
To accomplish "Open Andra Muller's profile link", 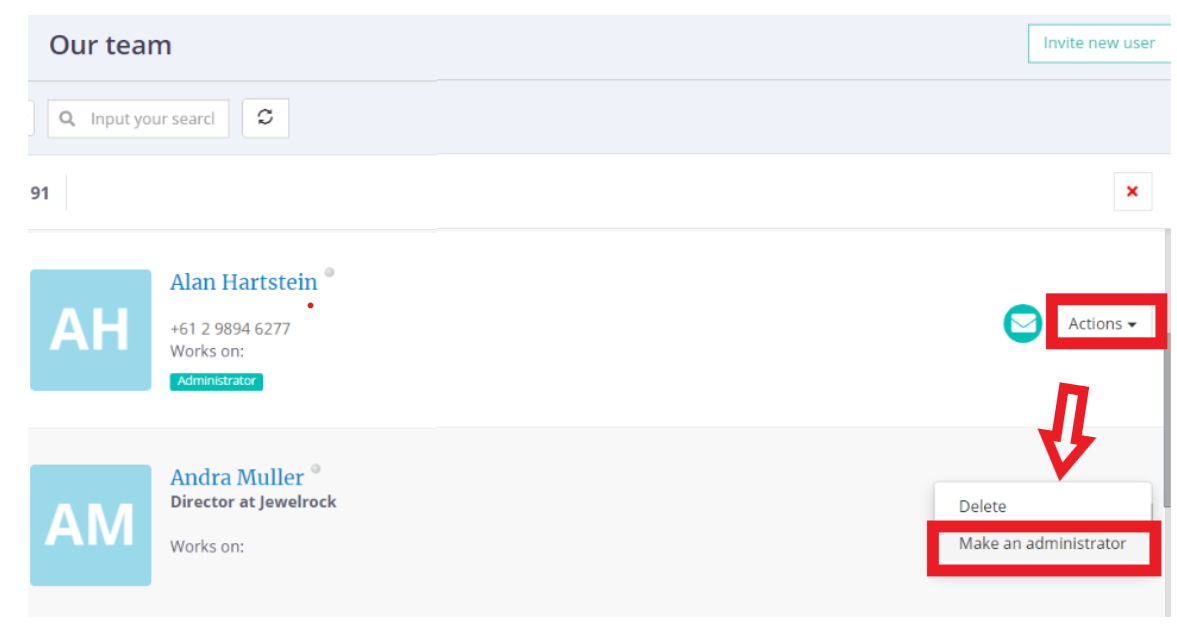I will (x=236, y=478).
